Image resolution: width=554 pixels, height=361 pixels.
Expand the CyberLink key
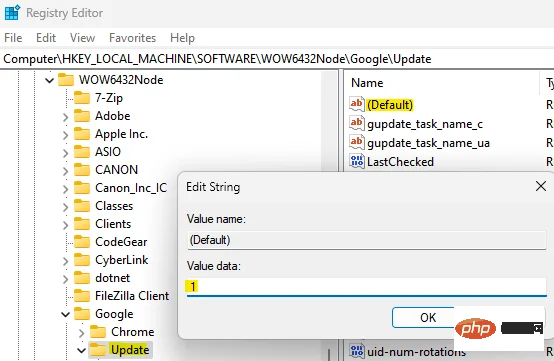[65, 261]
